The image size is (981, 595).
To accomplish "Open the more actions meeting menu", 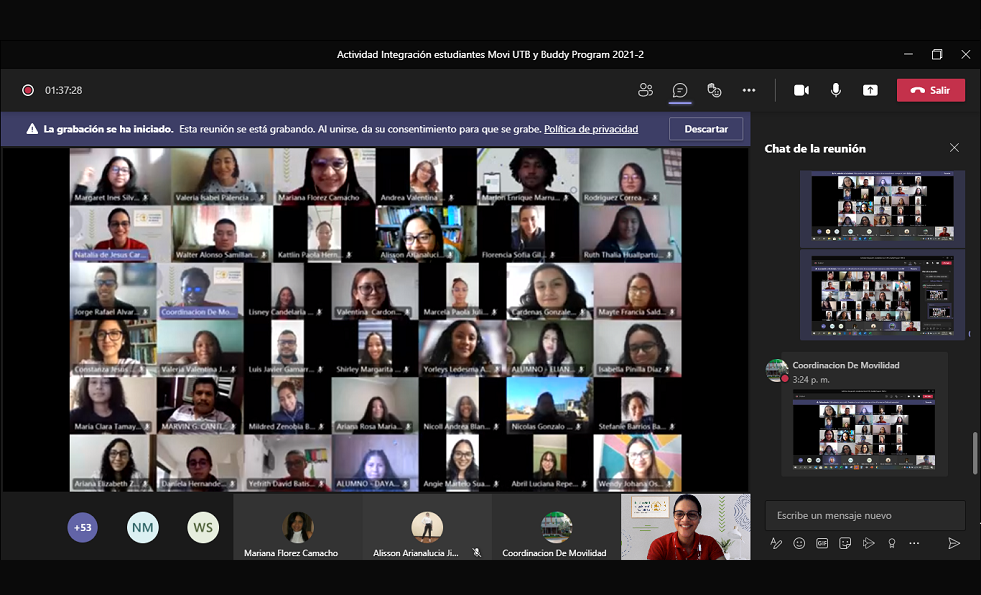I will point(748,90).
